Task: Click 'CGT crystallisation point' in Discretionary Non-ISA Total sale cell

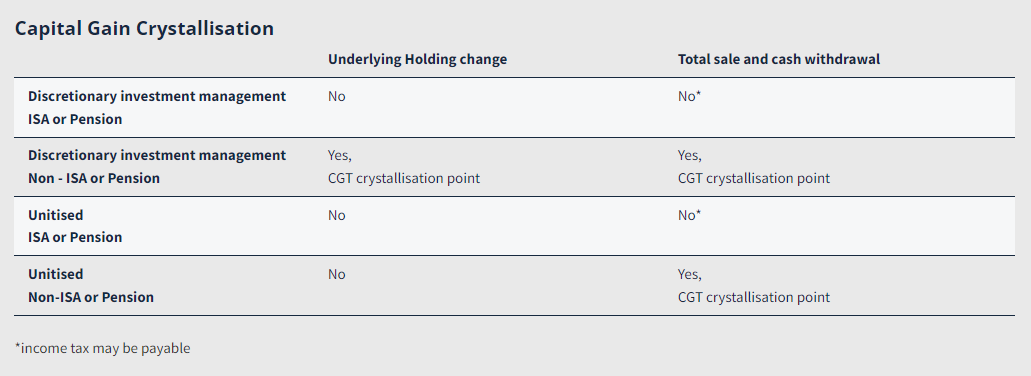Action: 754,178
